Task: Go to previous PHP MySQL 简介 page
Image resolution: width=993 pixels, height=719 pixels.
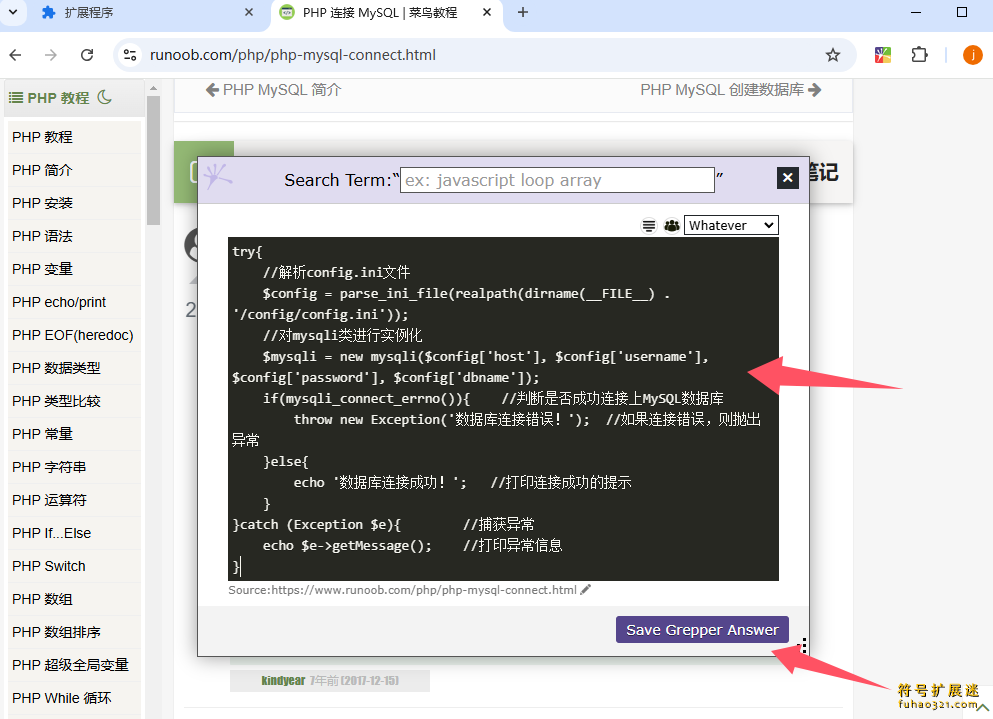Action: [x=274, y=90]
